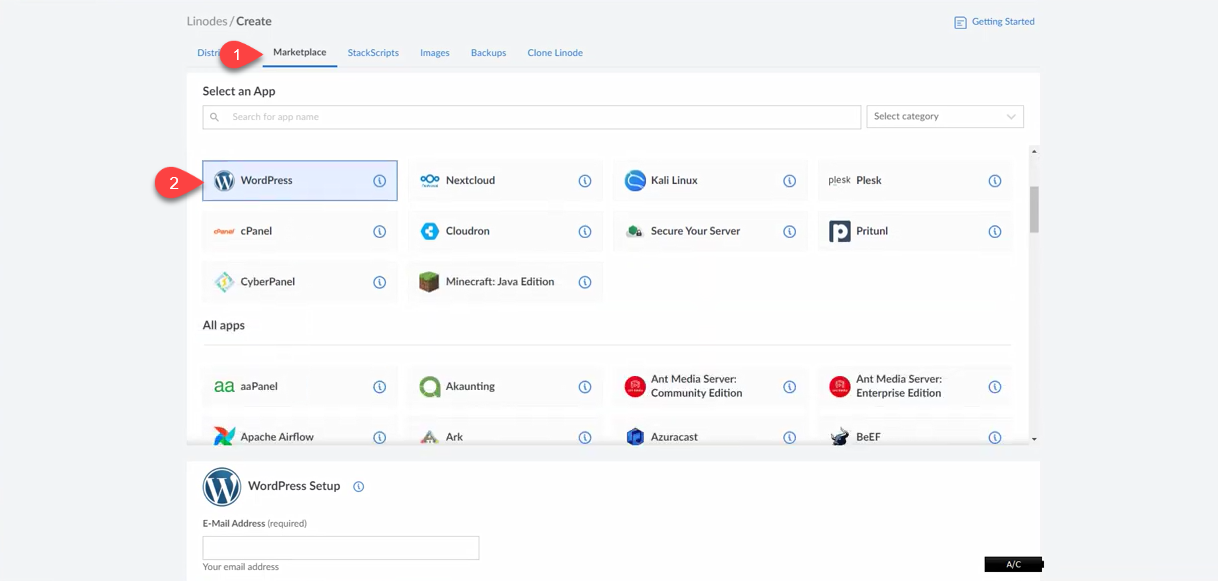Open info for Nextcloud app
Viewport: 1218px width, 581px height.
click(x=585, y=181)
